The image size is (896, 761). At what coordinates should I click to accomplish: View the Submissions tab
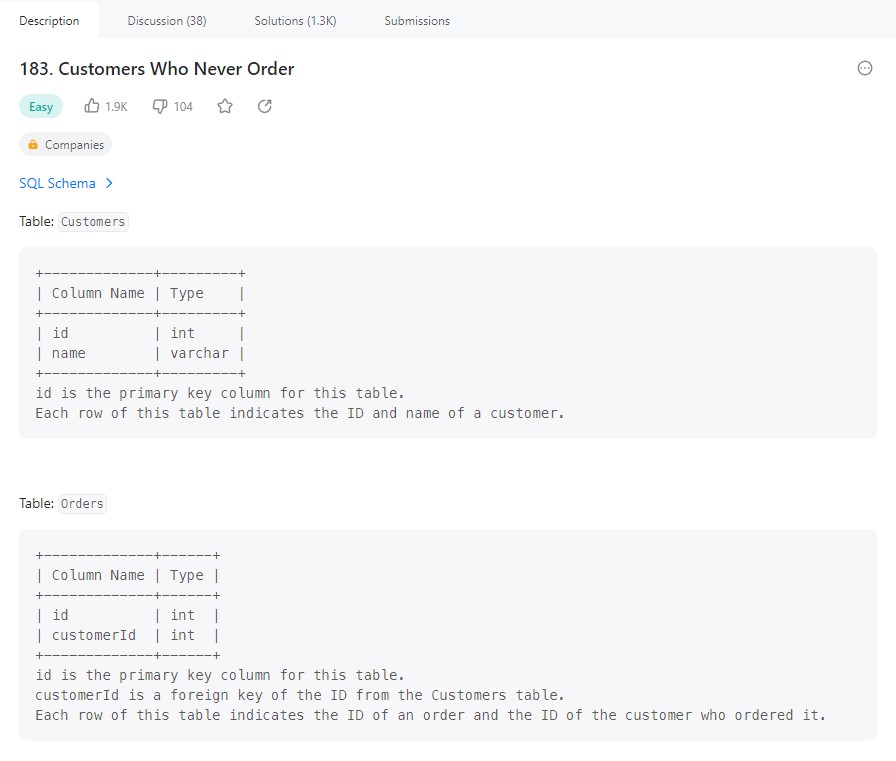click(417, 20)
